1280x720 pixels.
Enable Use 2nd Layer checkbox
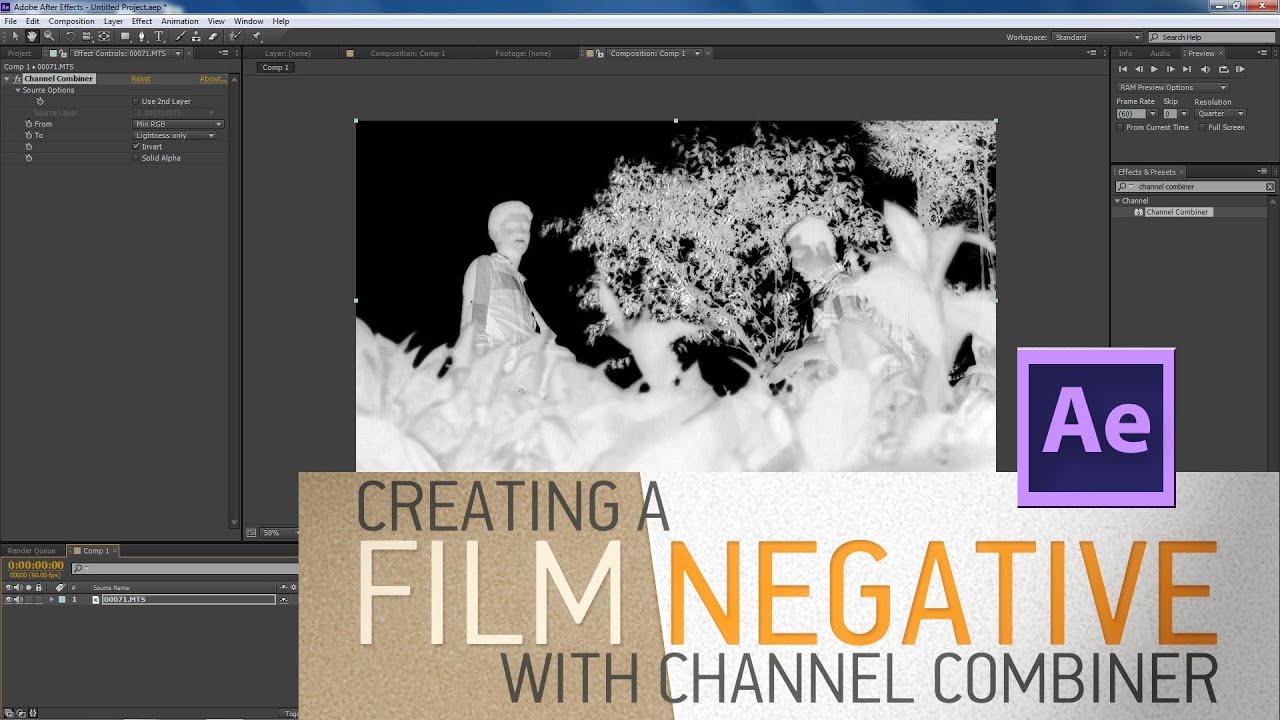[x=136, y=101]
